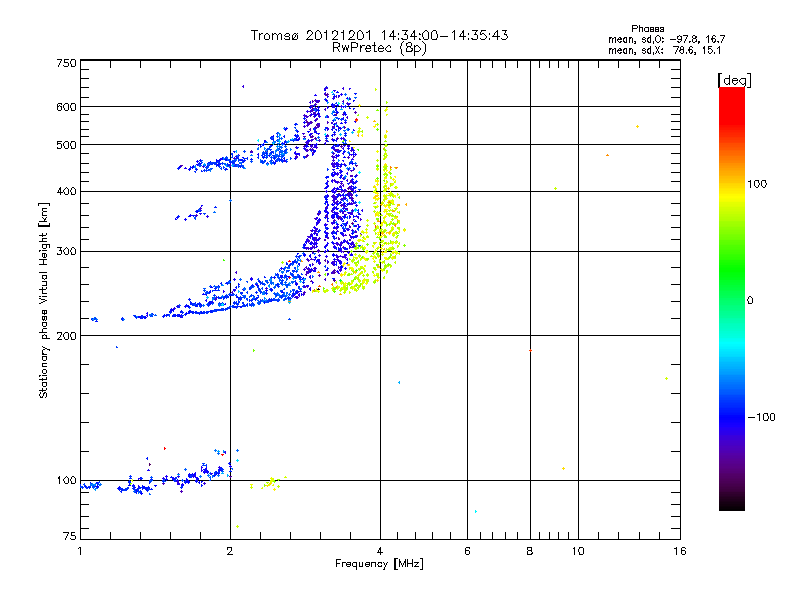Select the colorbar tick label '0'
The image size is (800, 600).
pos(750,300)
